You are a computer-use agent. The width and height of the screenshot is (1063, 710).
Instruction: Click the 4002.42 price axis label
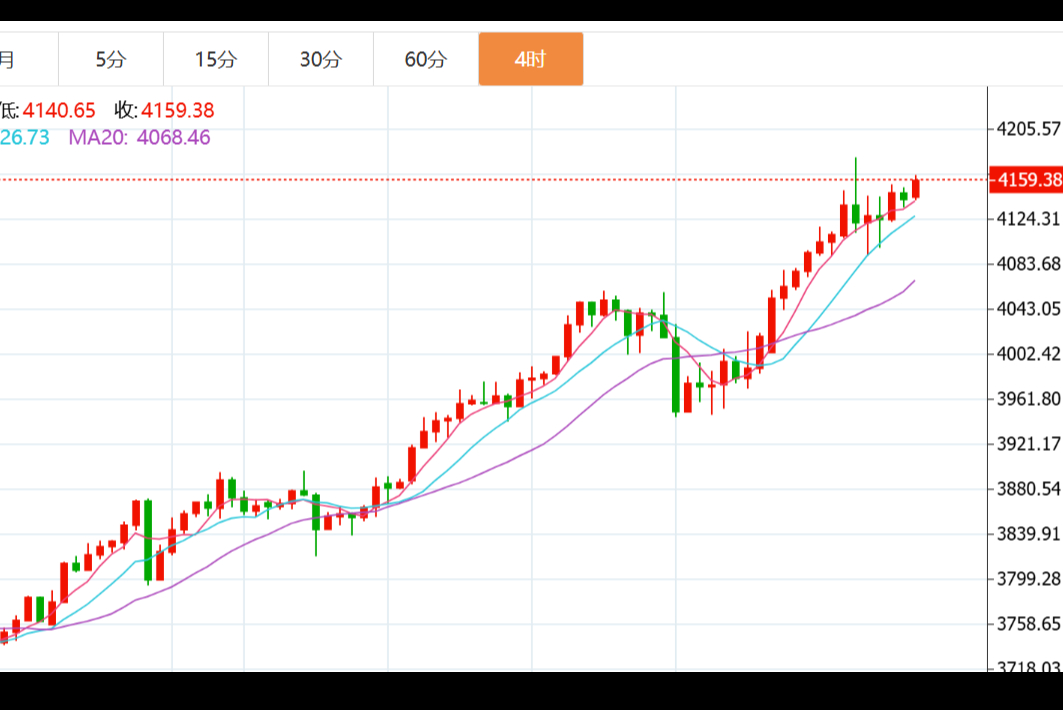(1029, 354)
